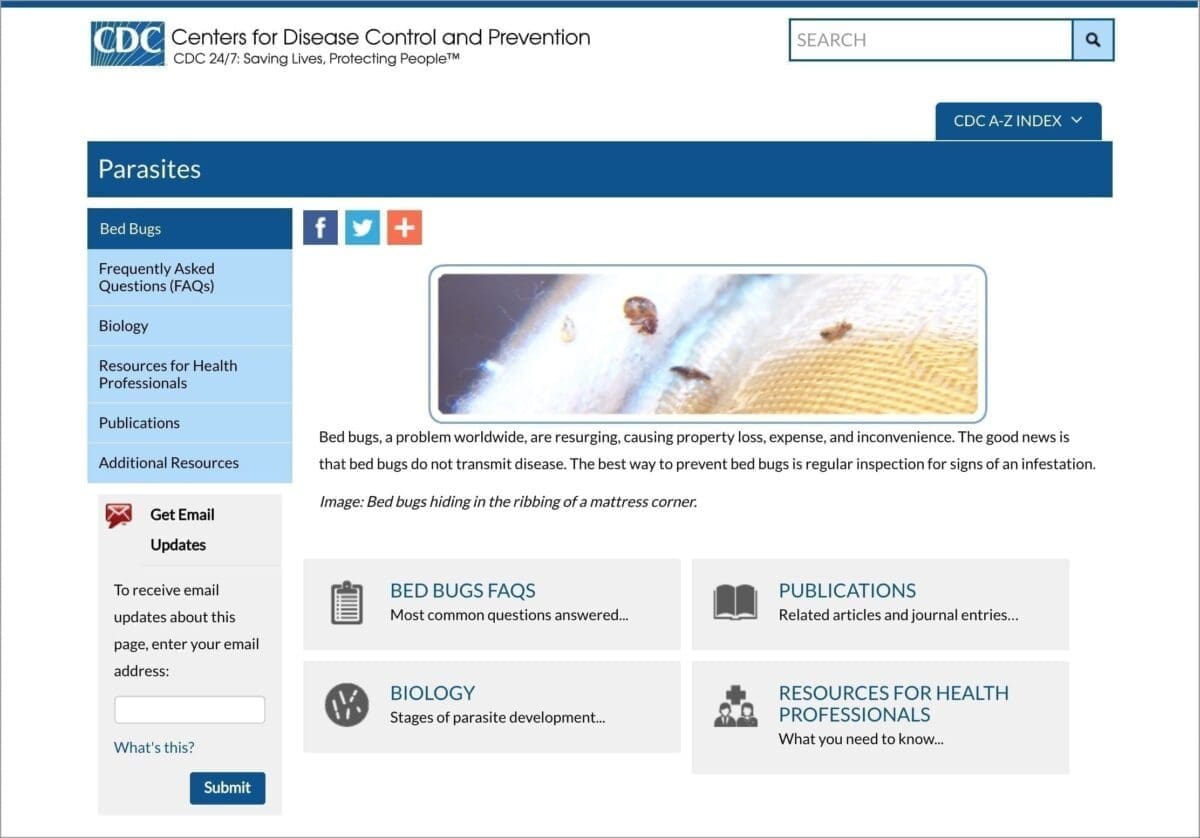Viewport: 1200px width, 838px height.
Task: Click the CDC logo
Action: pyautogui.click(x=127, y=44)
